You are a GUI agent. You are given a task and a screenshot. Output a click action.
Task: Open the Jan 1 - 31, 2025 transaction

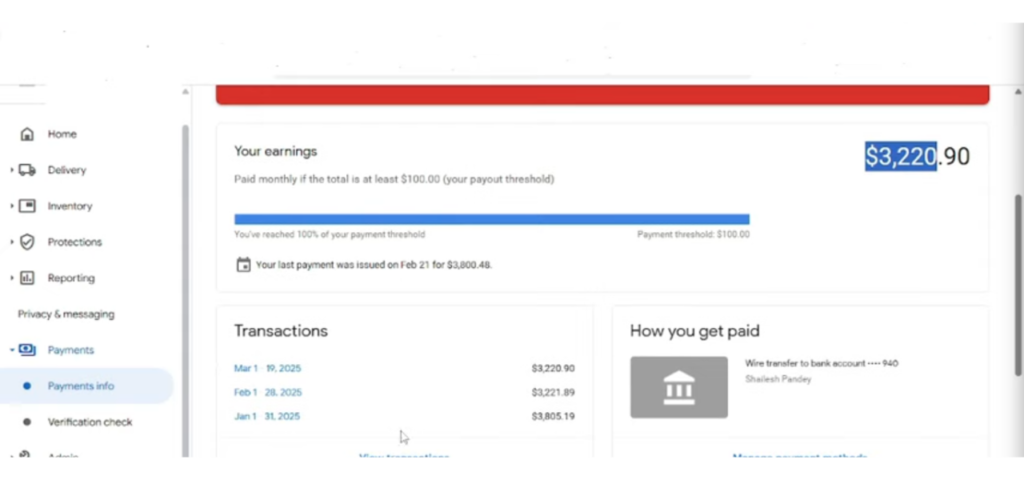267,416
